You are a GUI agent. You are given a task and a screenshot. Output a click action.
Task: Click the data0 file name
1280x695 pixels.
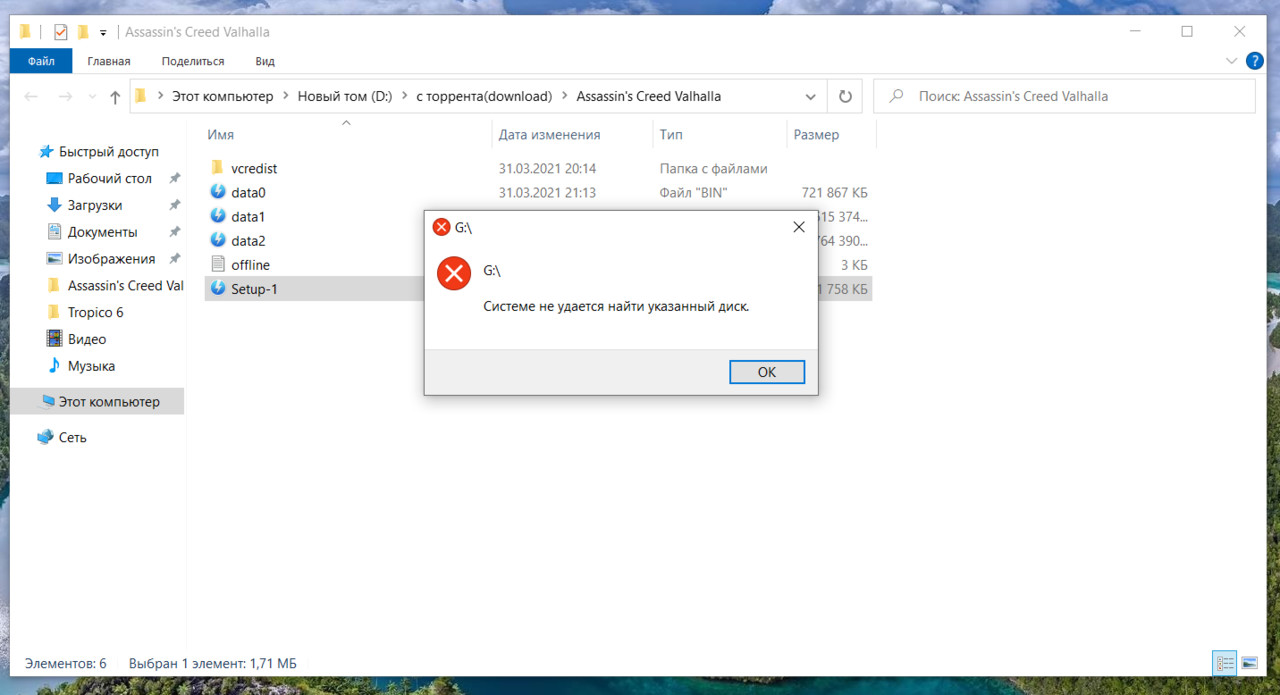(248, 192)
